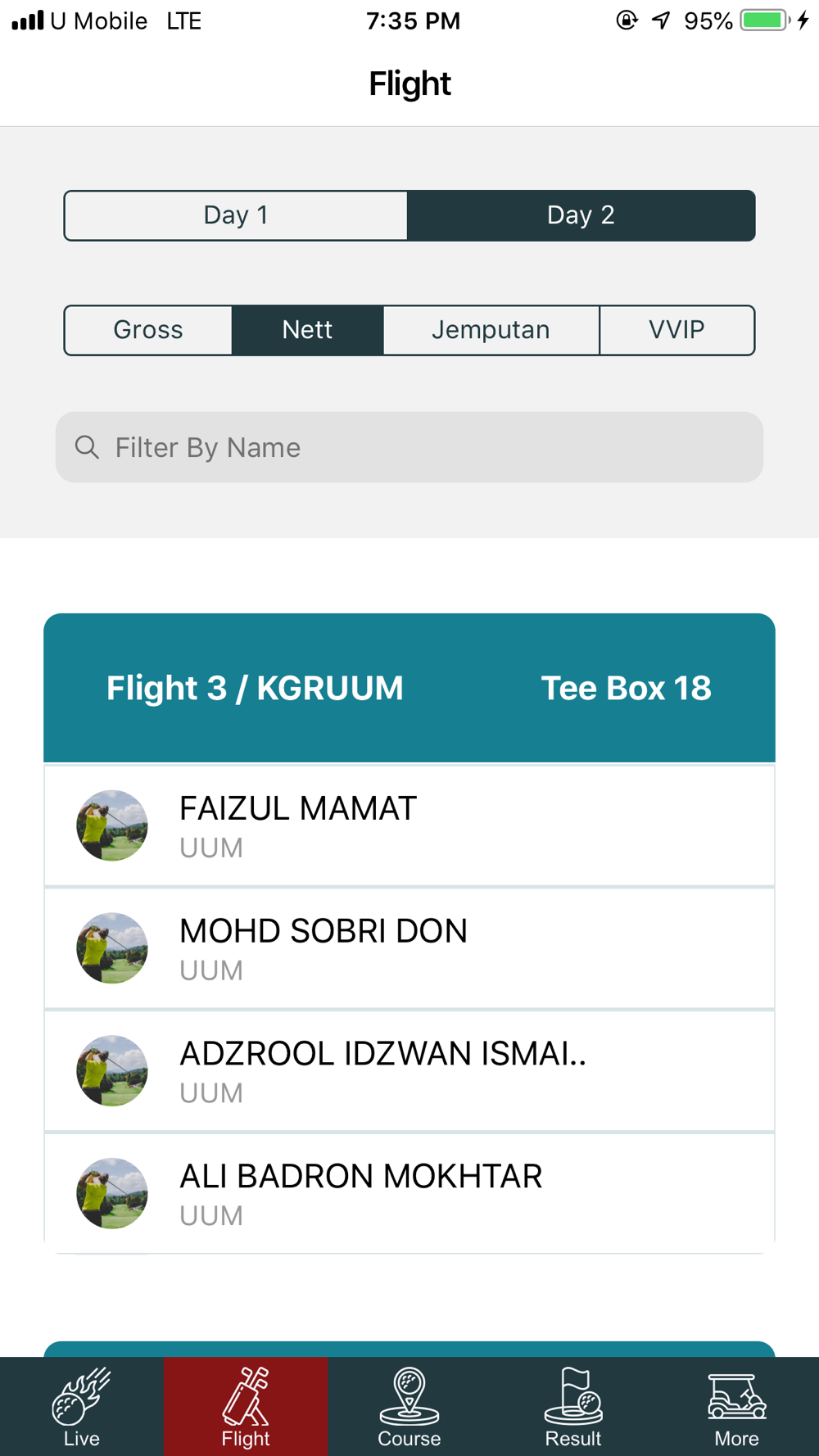
Task: Switch to Day 1 segment
Action: [236, 215]
